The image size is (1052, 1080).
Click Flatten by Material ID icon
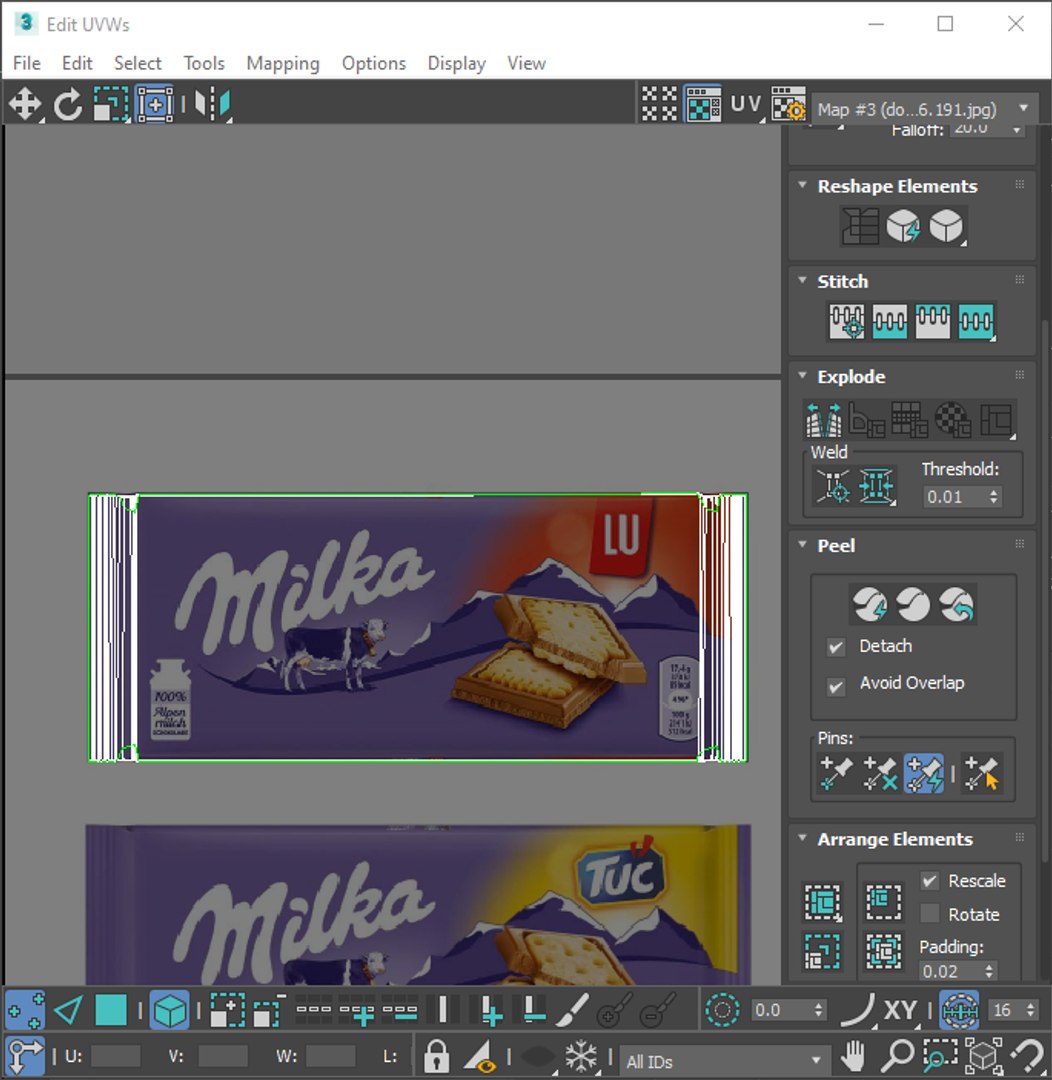953,420
